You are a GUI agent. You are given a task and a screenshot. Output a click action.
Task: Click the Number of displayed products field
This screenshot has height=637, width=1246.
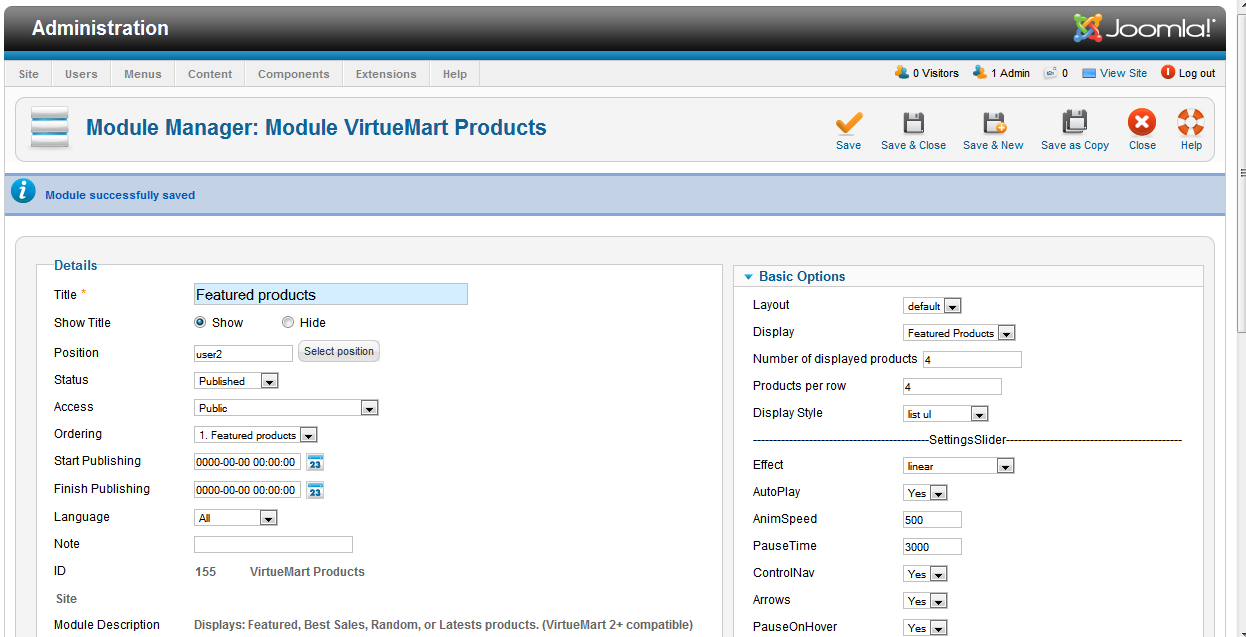(972, 360)
